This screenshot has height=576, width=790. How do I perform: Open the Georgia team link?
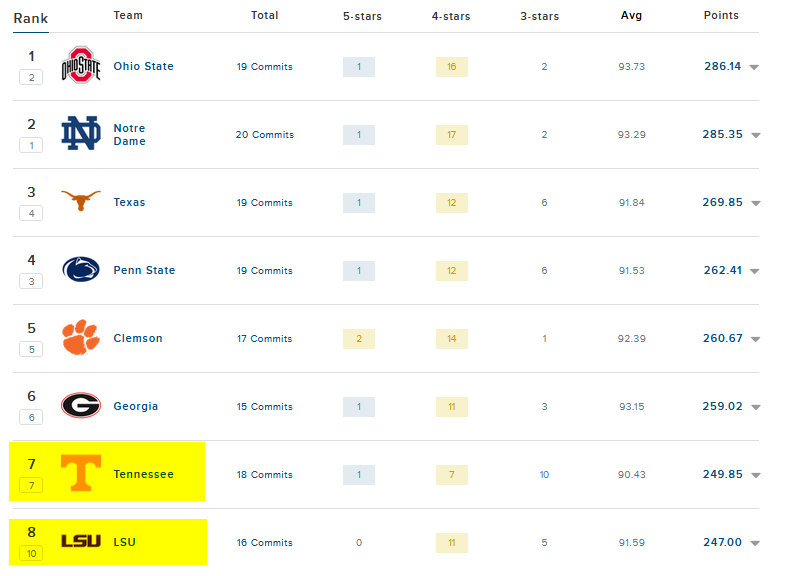tap(136, 406)
